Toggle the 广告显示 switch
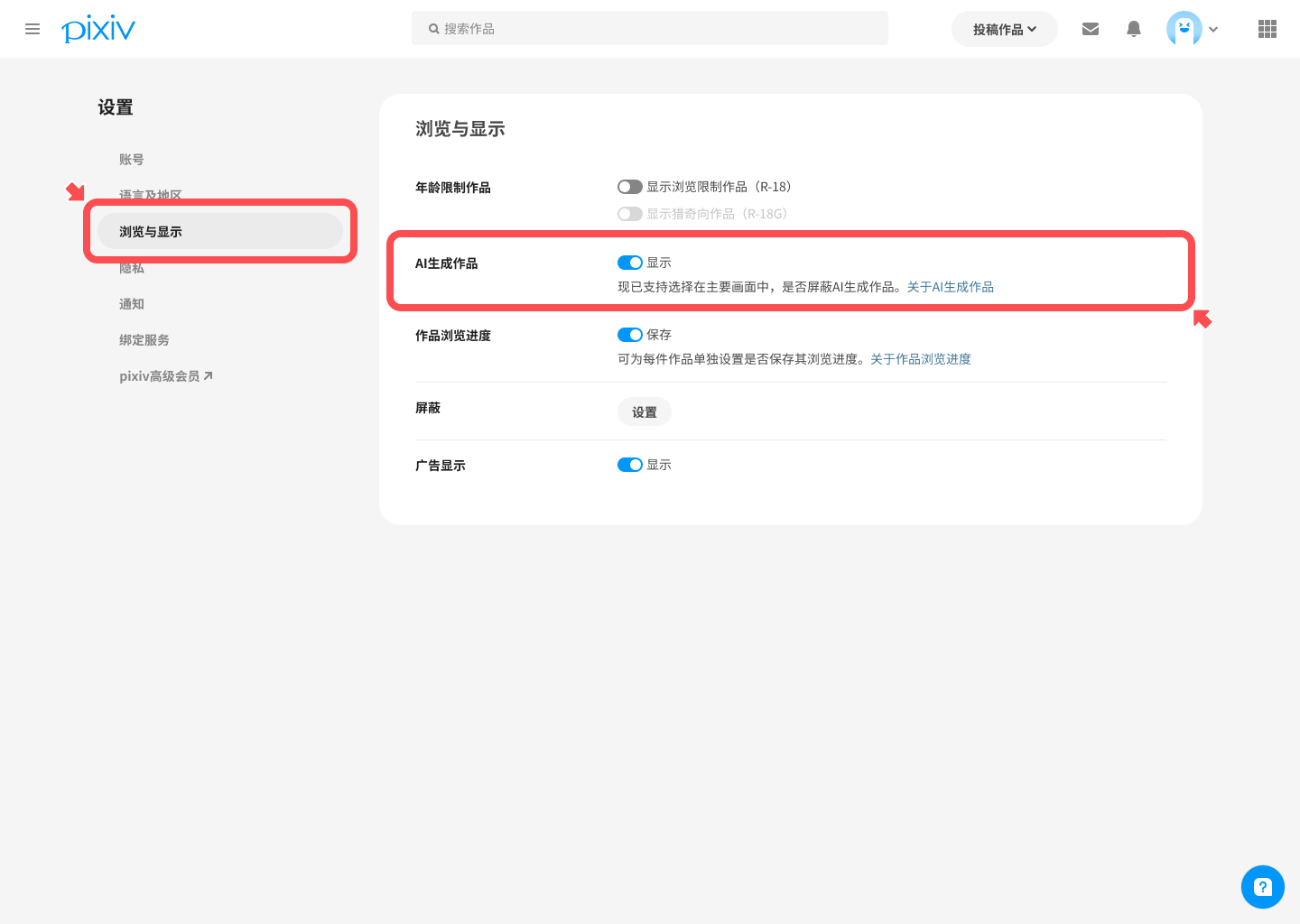The height and width of the screenshot is (924, 1300). click(x=630, y=465)
